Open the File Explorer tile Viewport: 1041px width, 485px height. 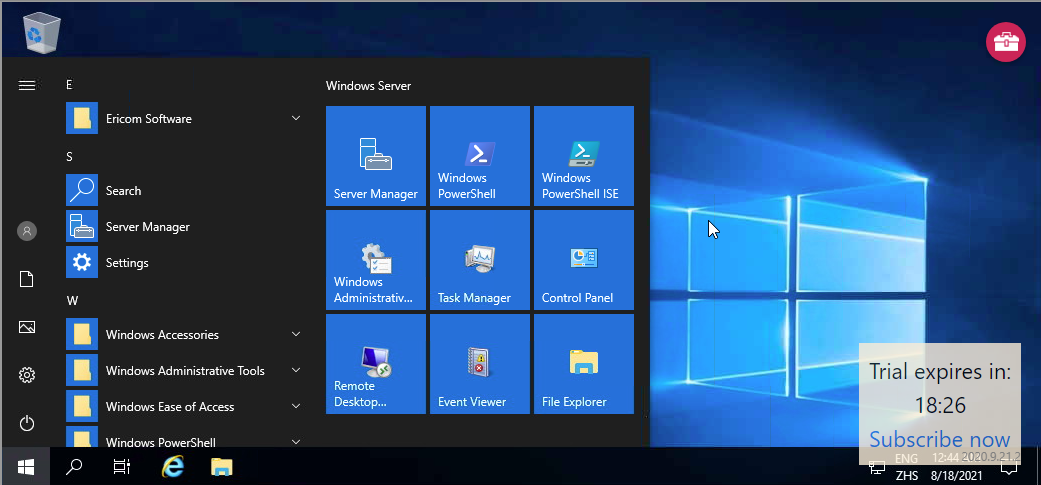pyautogui.click(x=584, y=364)
